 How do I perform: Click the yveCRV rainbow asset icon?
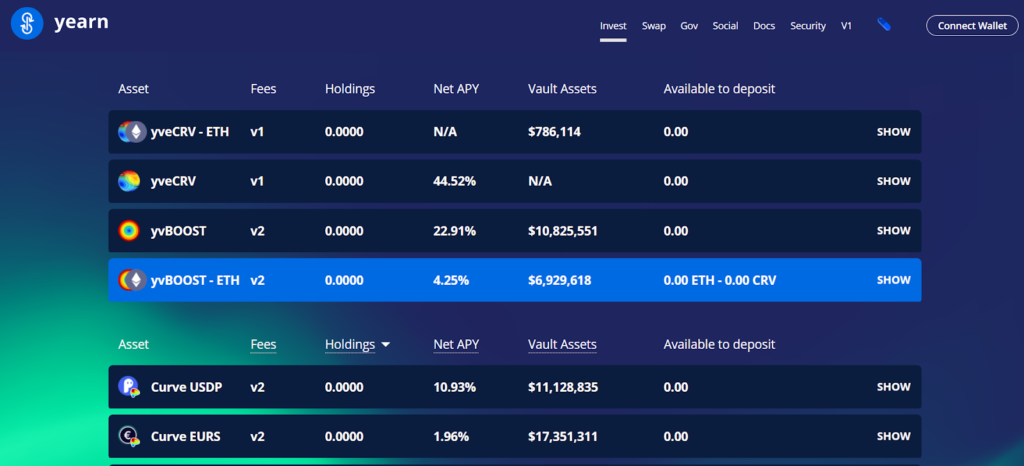[x=129, y=181]
